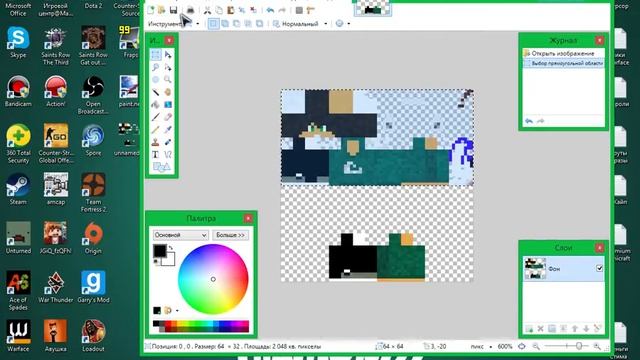The height and width of the screenshot is (360, 640).
Task: Select the Paintbrush tool
Action: [156, 118]
